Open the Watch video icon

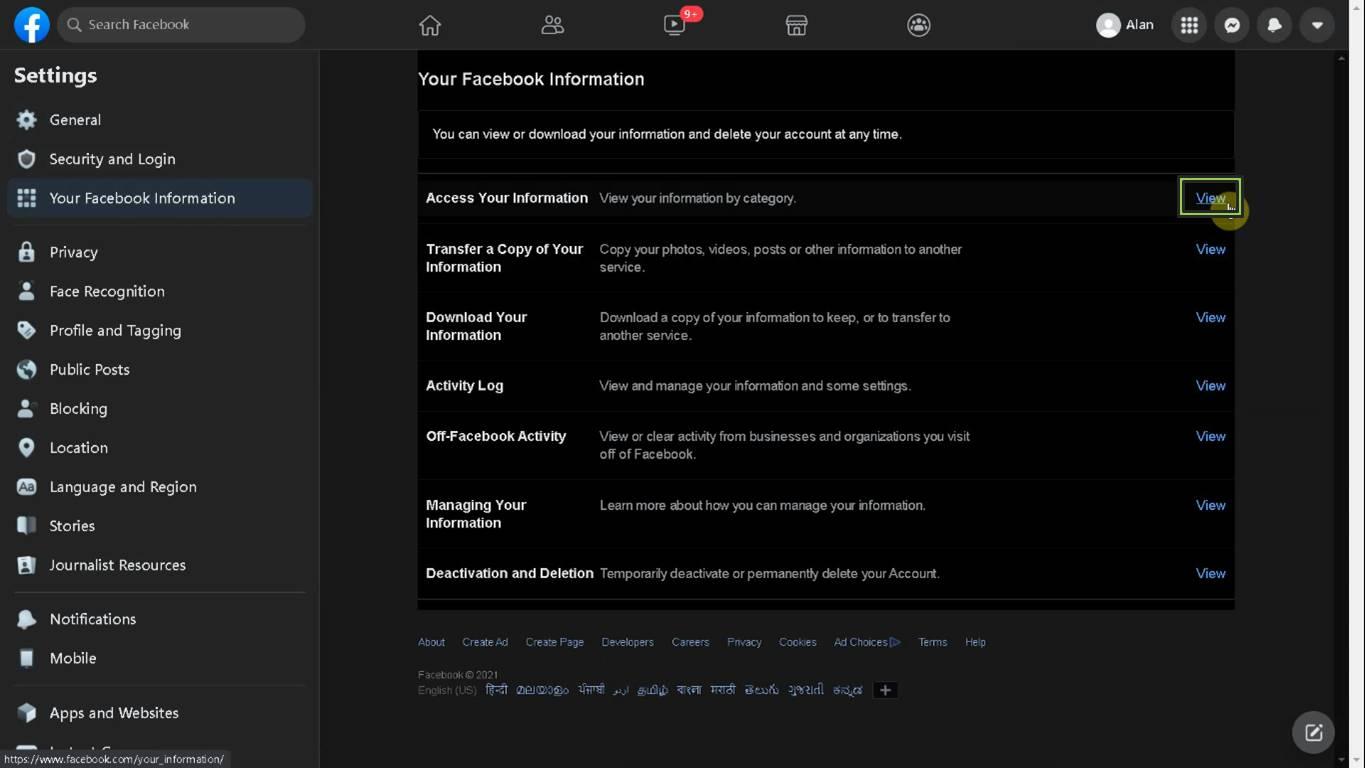pyautogui.click(x=675, y=25)
